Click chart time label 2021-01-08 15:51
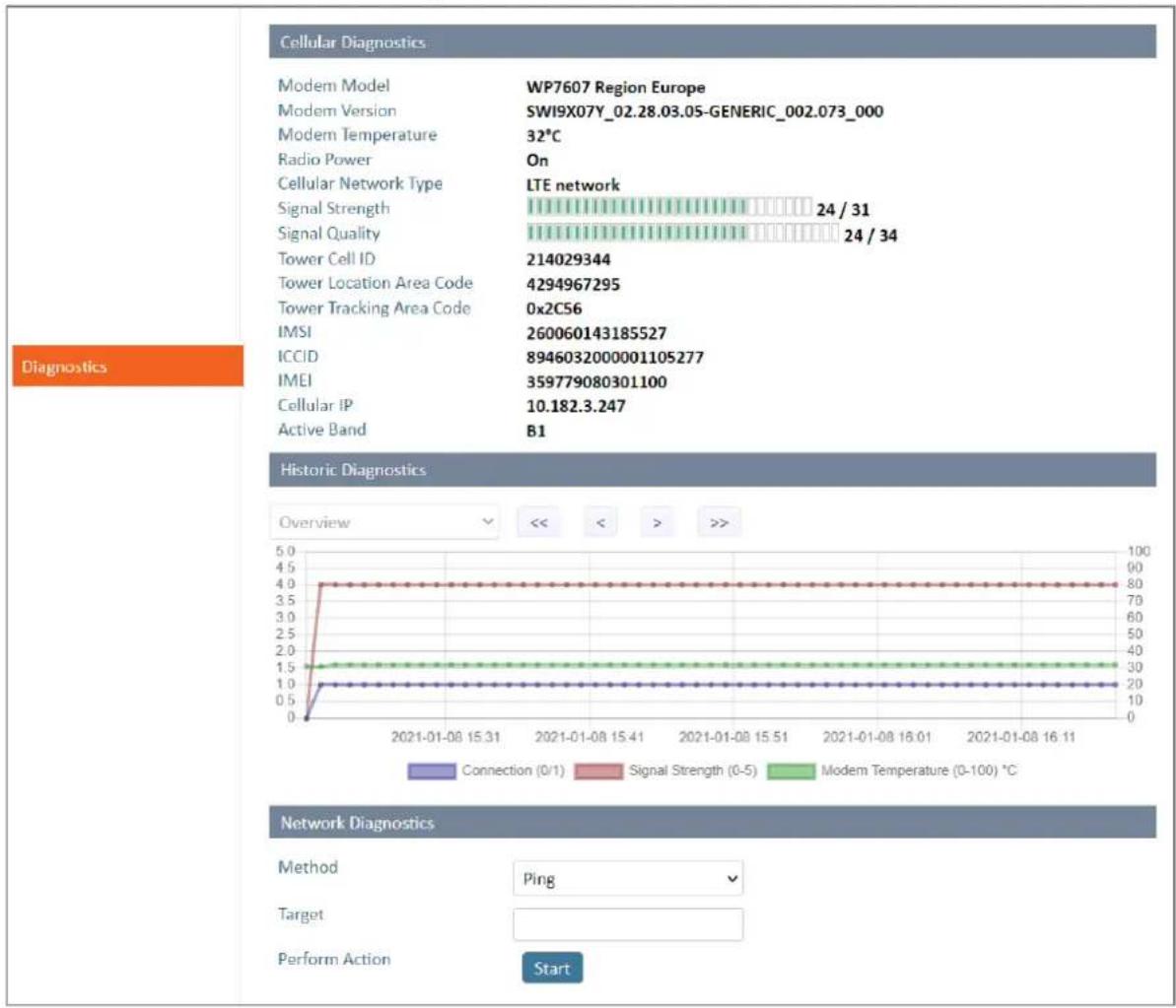This screenshot has width=1176, height=1008. pyautogui.click(x=733, y=737)
